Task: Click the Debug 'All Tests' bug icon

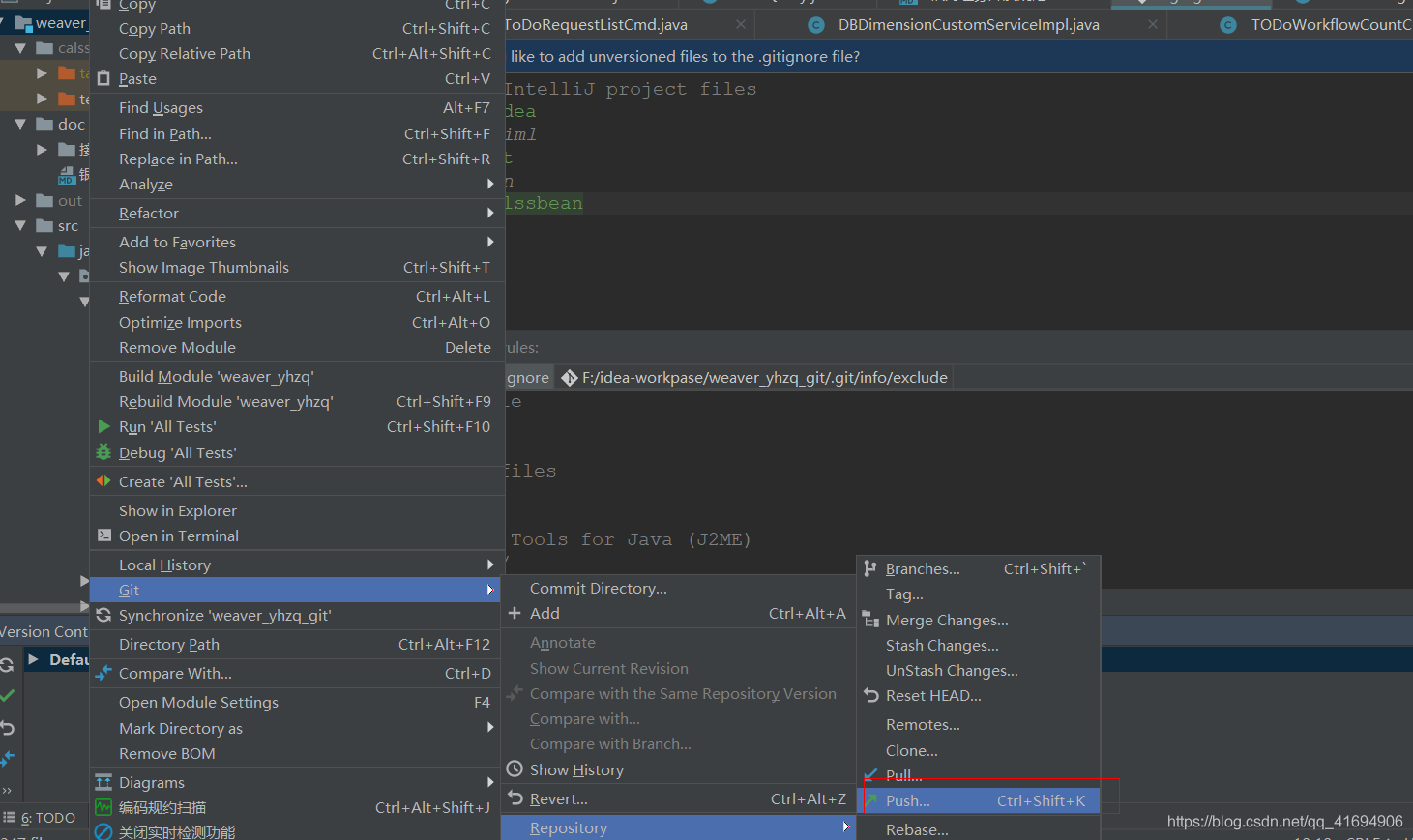Action: click(103, 452)
